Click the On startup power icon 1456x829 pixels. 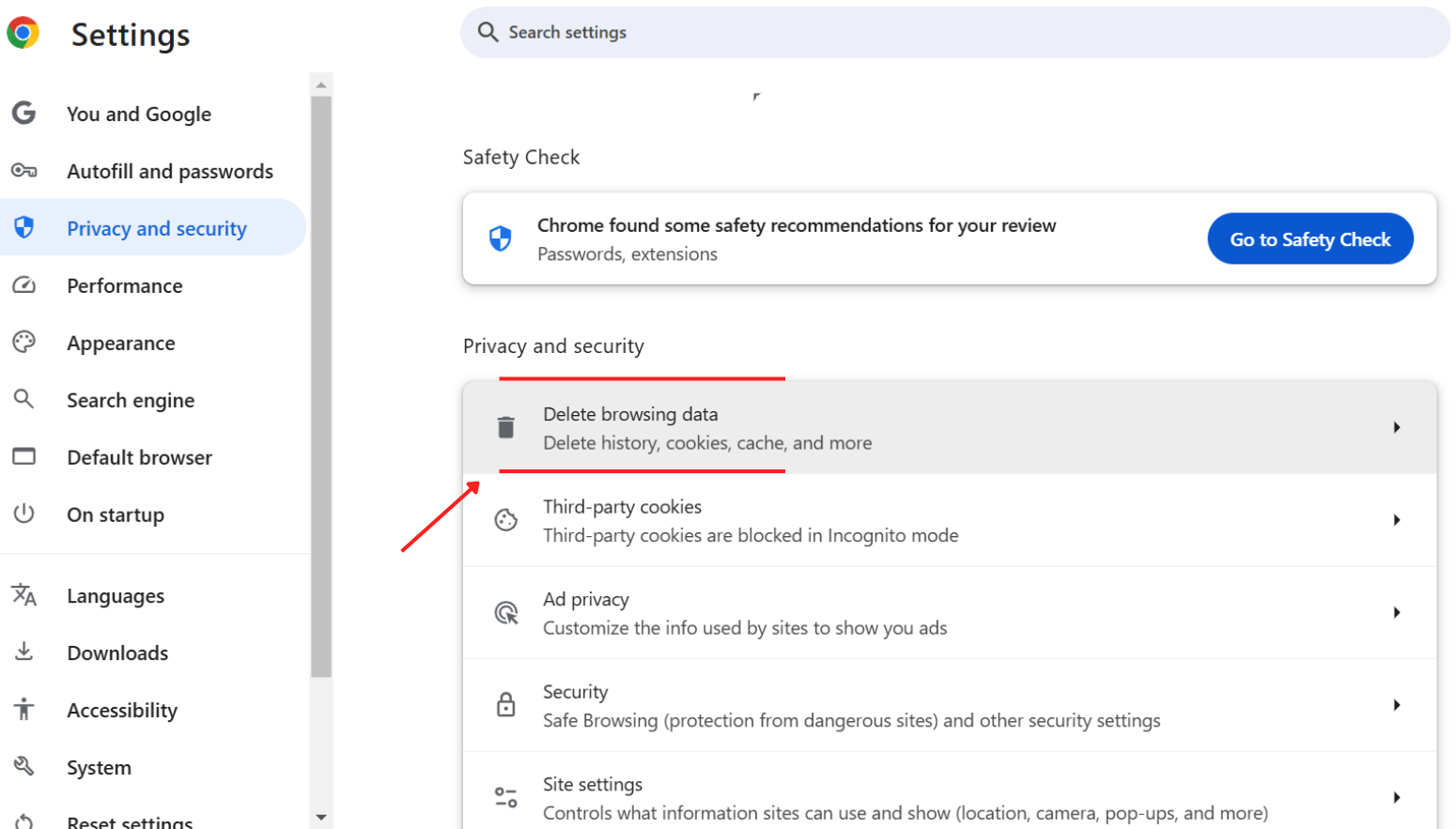point(23,514)
